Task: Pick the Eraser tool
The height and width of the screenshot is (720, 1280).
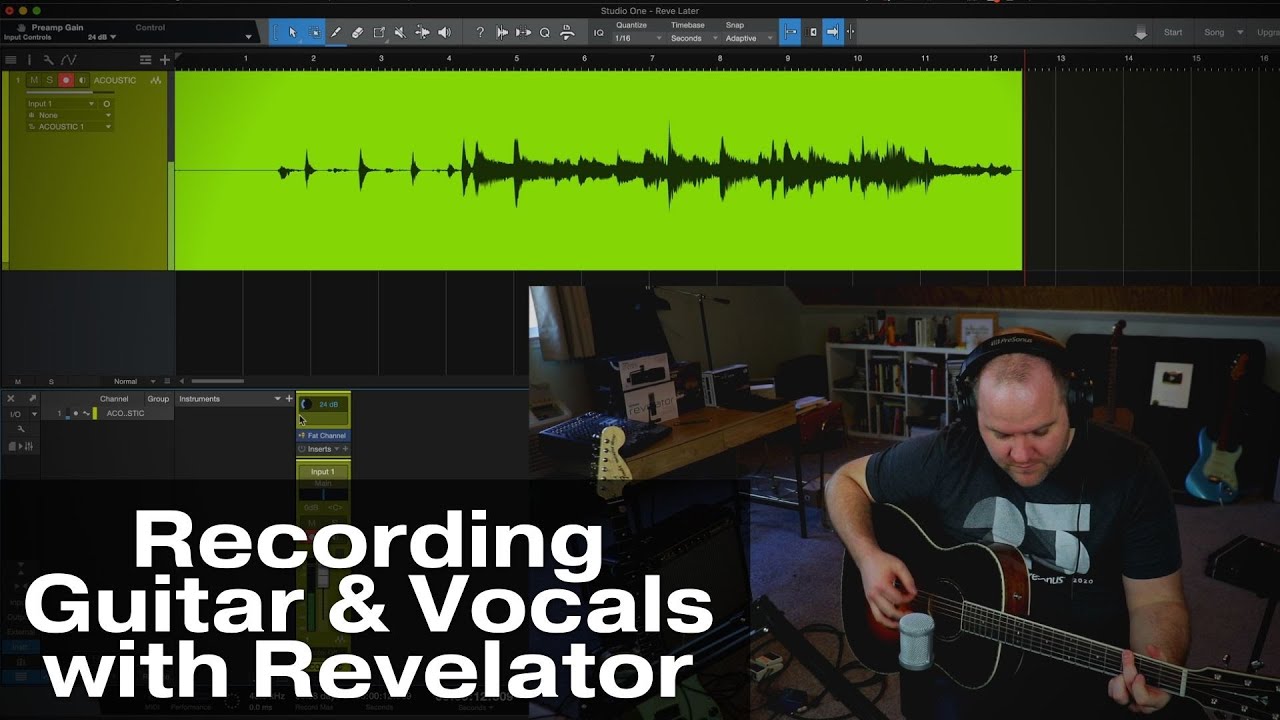Action: coord(357,32)
